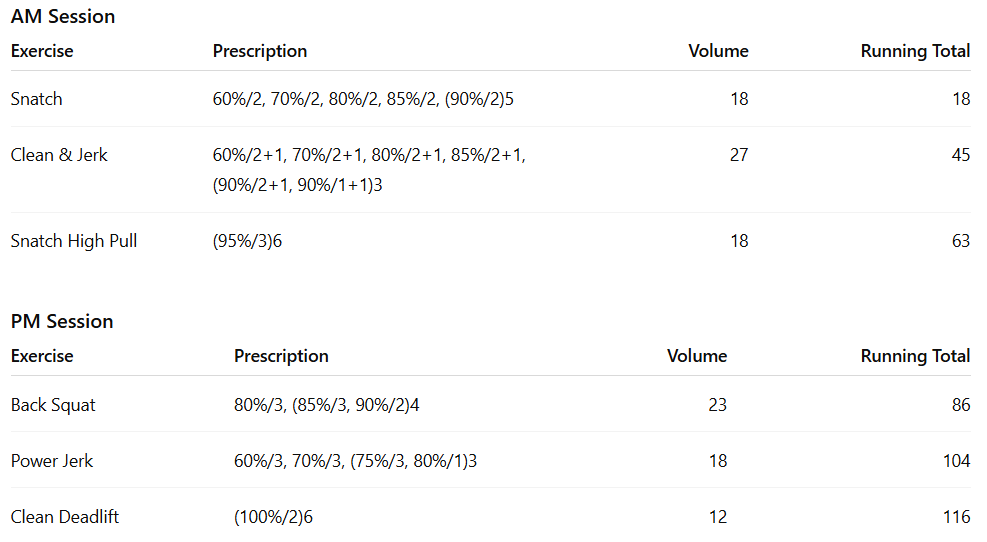This screenshot has width=987, height=542.
Task: Click the Power Jerk running total 104
Action: [956, 461]
